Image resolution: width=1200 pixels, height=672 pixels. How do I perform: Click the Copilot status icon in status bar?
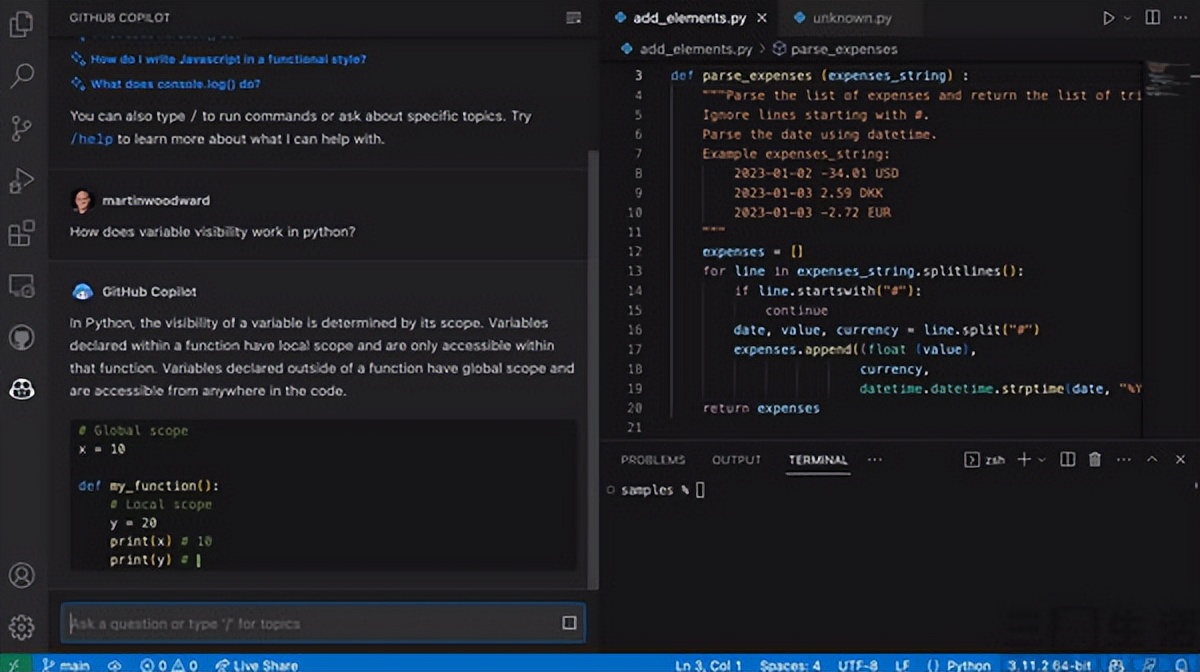(1118, 664)
